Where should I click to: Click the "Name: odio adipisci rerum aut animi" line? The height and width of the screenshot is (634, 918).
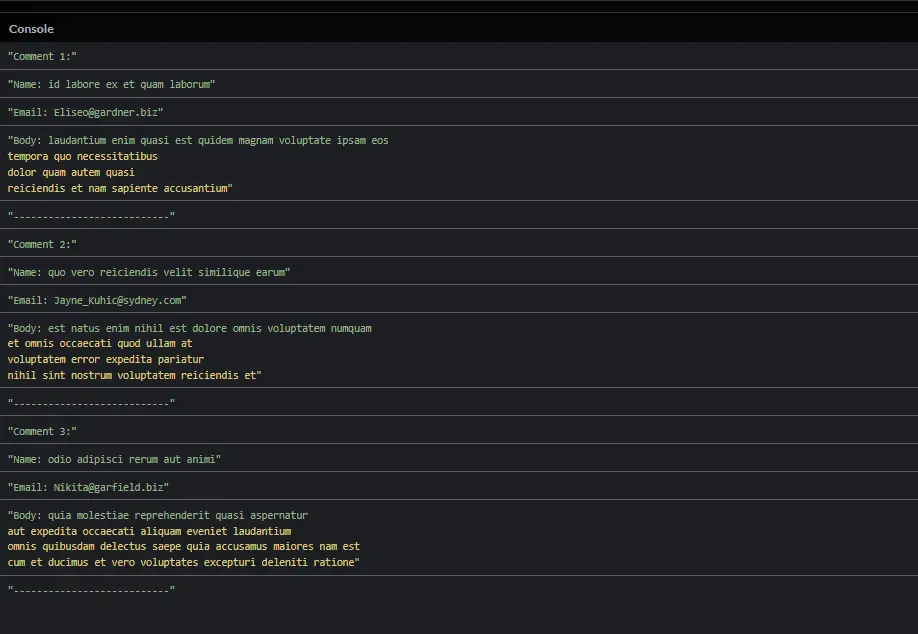click(114, 459)
